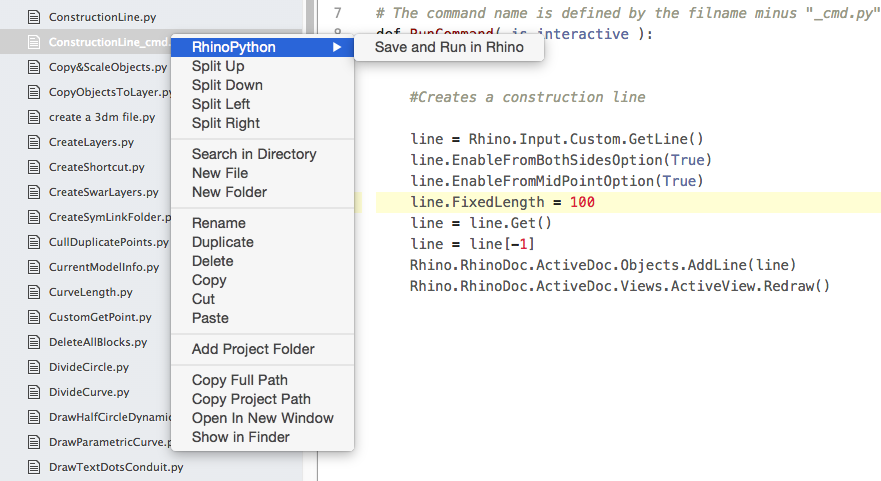Click the file icon beside DivideCircle.py
This screenshot has width=881, height=481.
(34, 367)
